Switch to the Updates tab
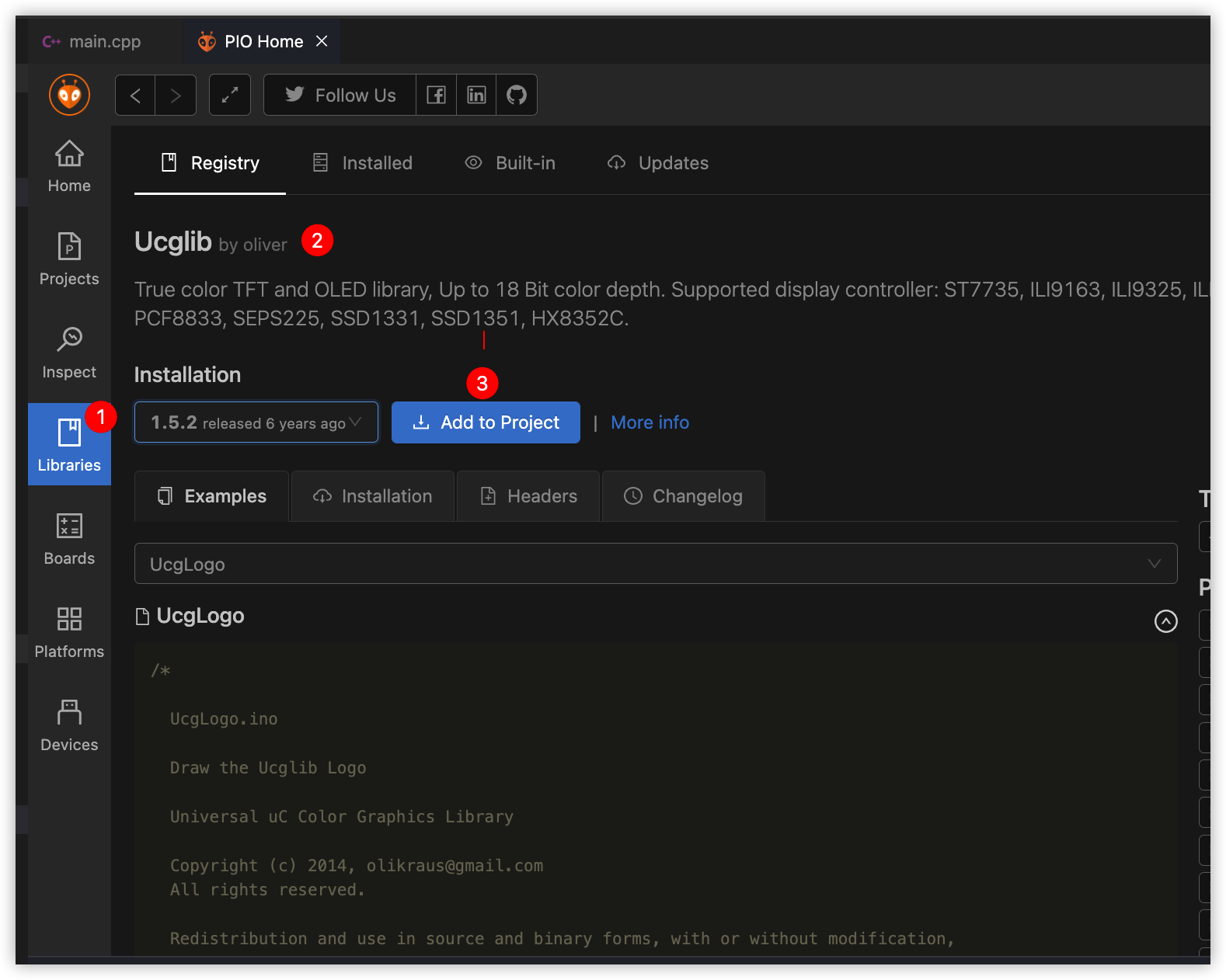This screenshot has width=1226, height=980. tap(657, 163)
